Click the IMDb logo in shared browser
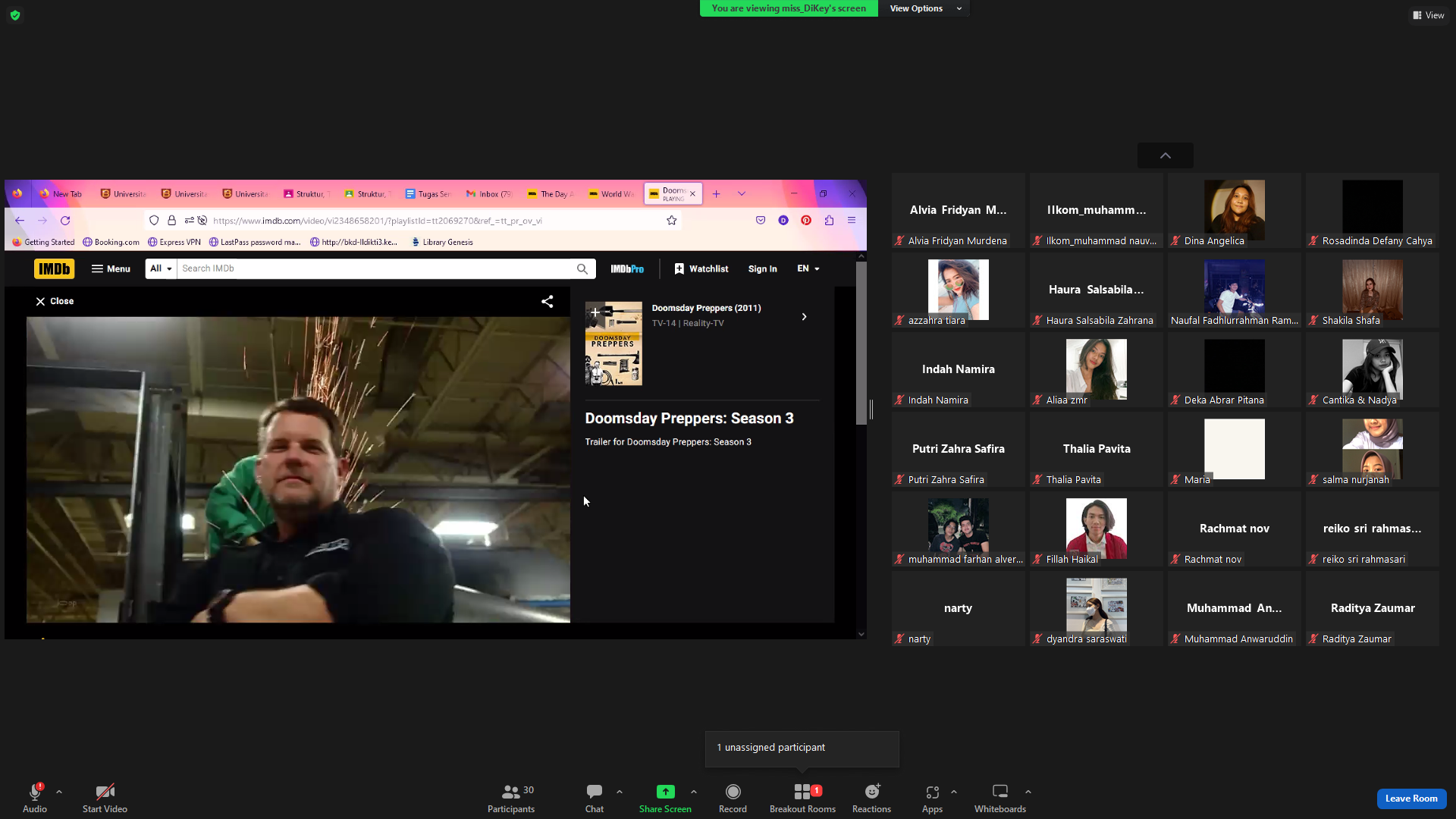This screenshot has height=819, width=1456. tap(55, 268)
